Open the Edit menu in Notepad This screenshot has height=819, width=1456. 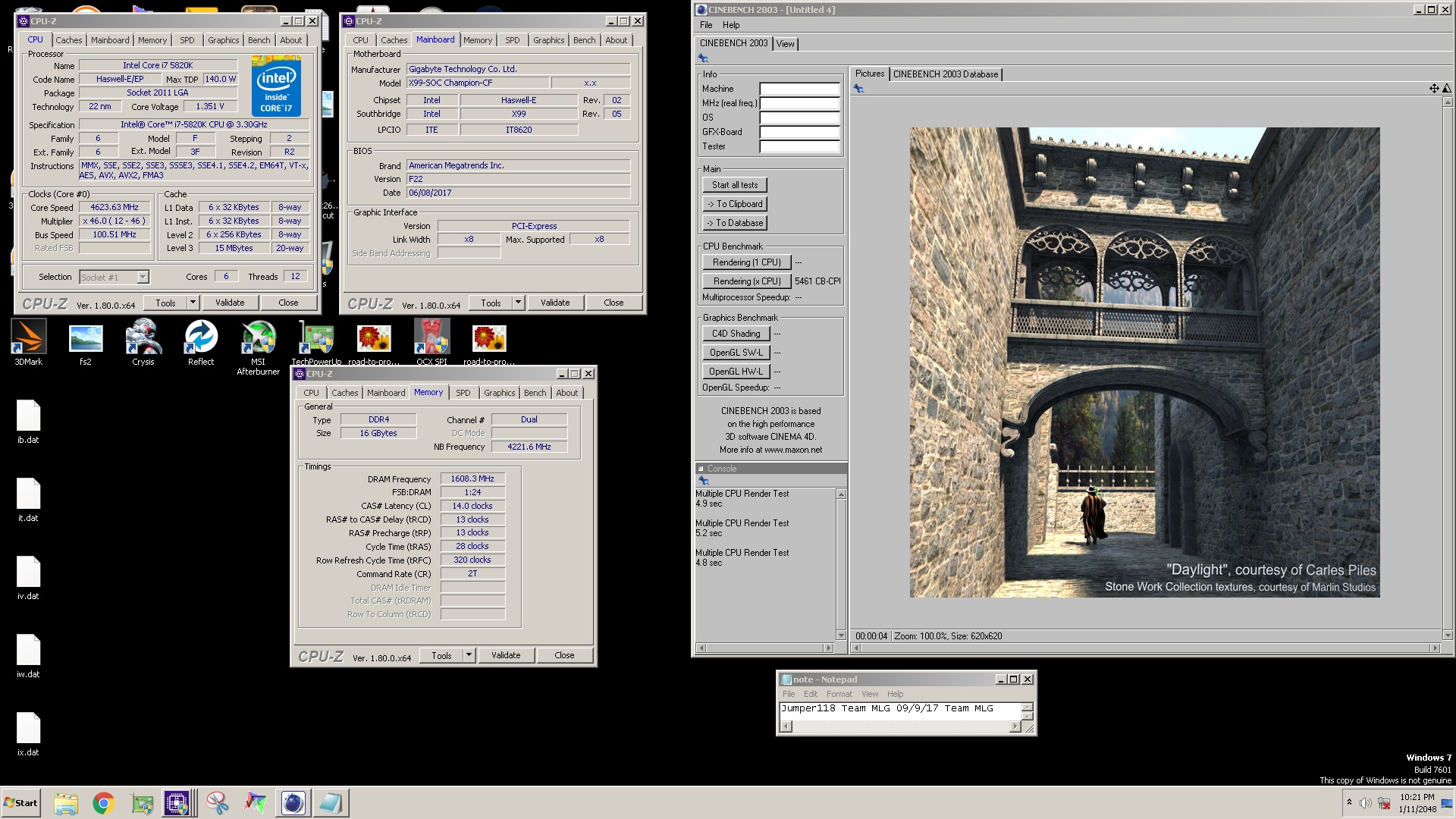(x=811, y=694)
